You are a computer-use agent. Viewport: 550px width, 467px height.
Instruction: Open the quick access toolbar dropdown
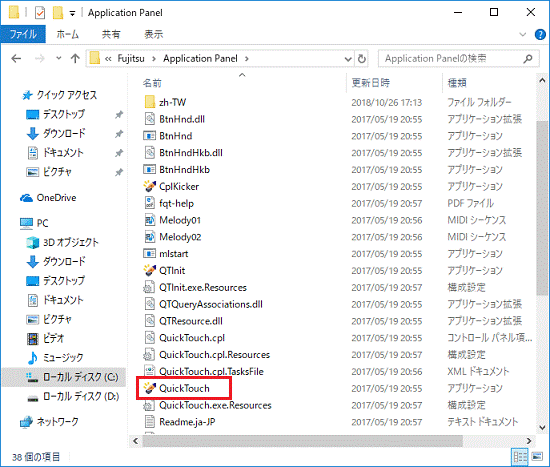click(x=72, y=14)
